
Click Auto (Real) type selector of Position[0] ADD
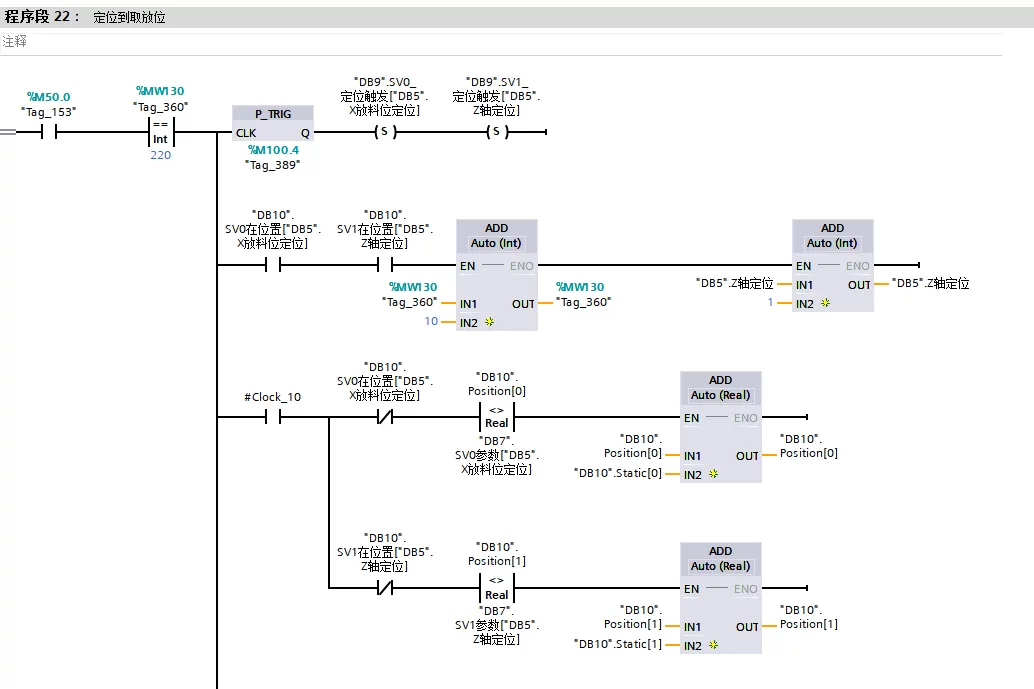click(x=721, y=395)
